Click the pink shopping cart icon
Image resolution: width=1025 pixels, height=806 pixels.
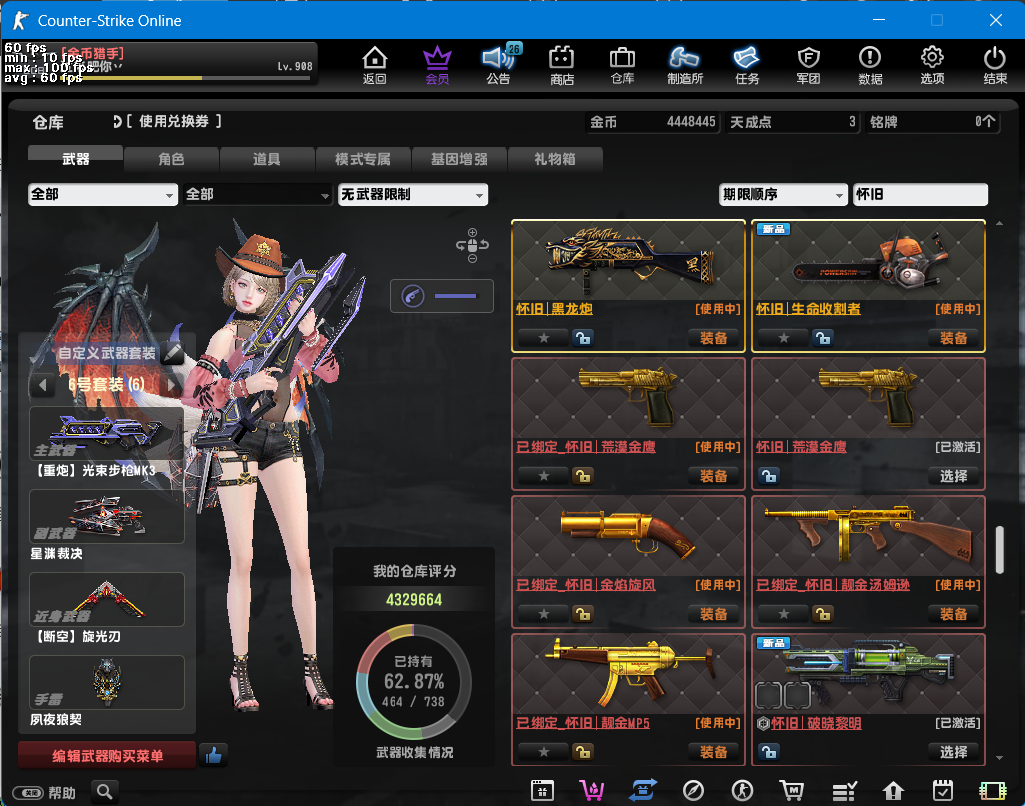592,791
